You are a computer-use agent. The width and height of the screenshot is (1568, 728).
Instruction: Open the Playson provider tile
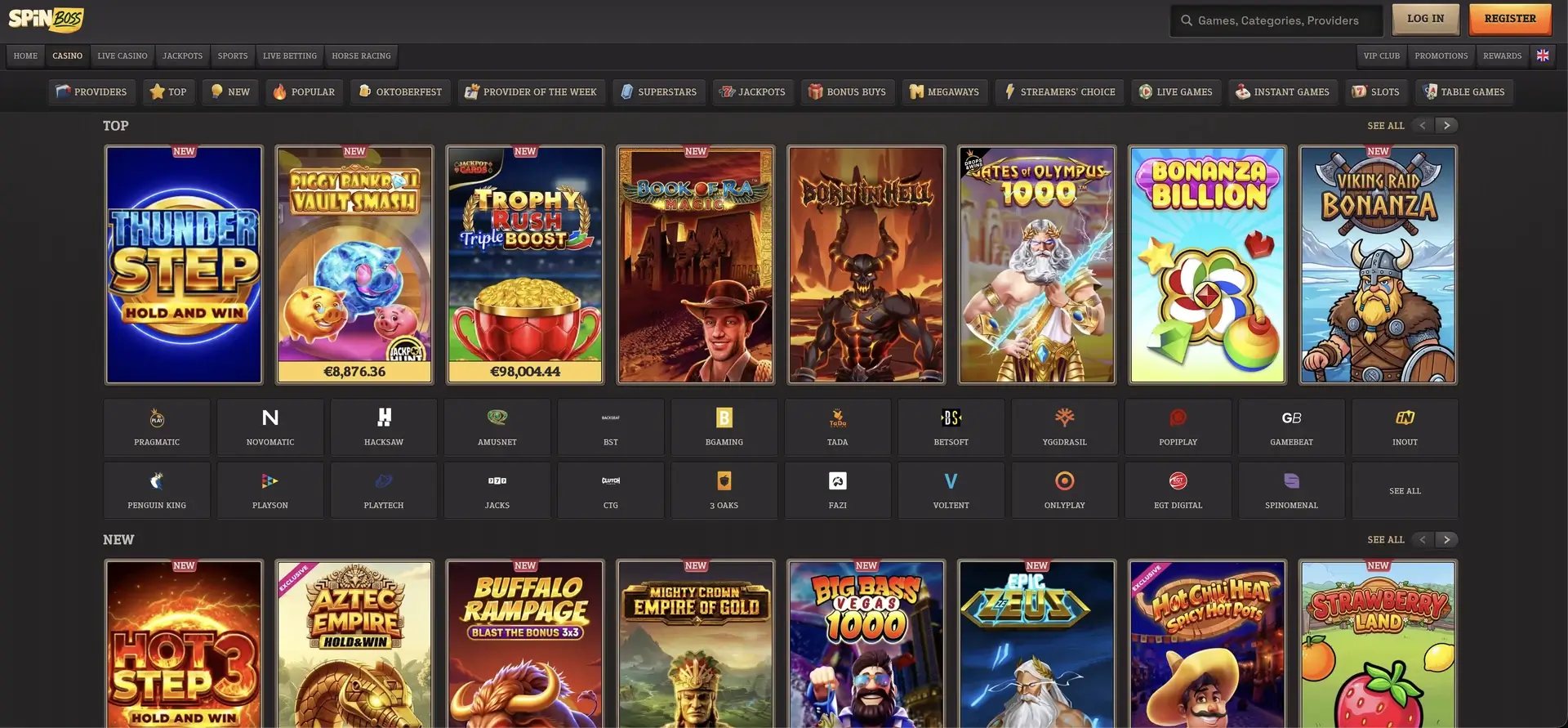click(270, 490)
